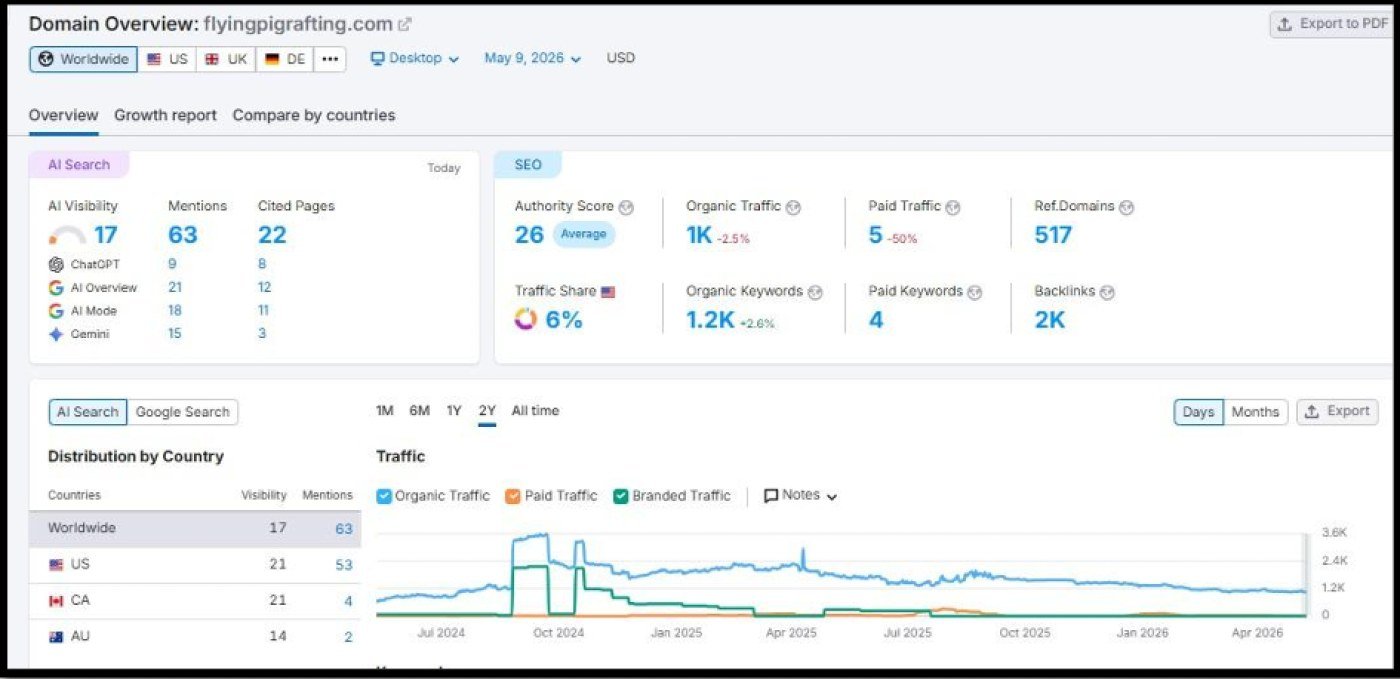Screen dimensions: 1400x679
Task: Select the Worldwide region filter
Action: pyautogui.click(x=84, y=59)
